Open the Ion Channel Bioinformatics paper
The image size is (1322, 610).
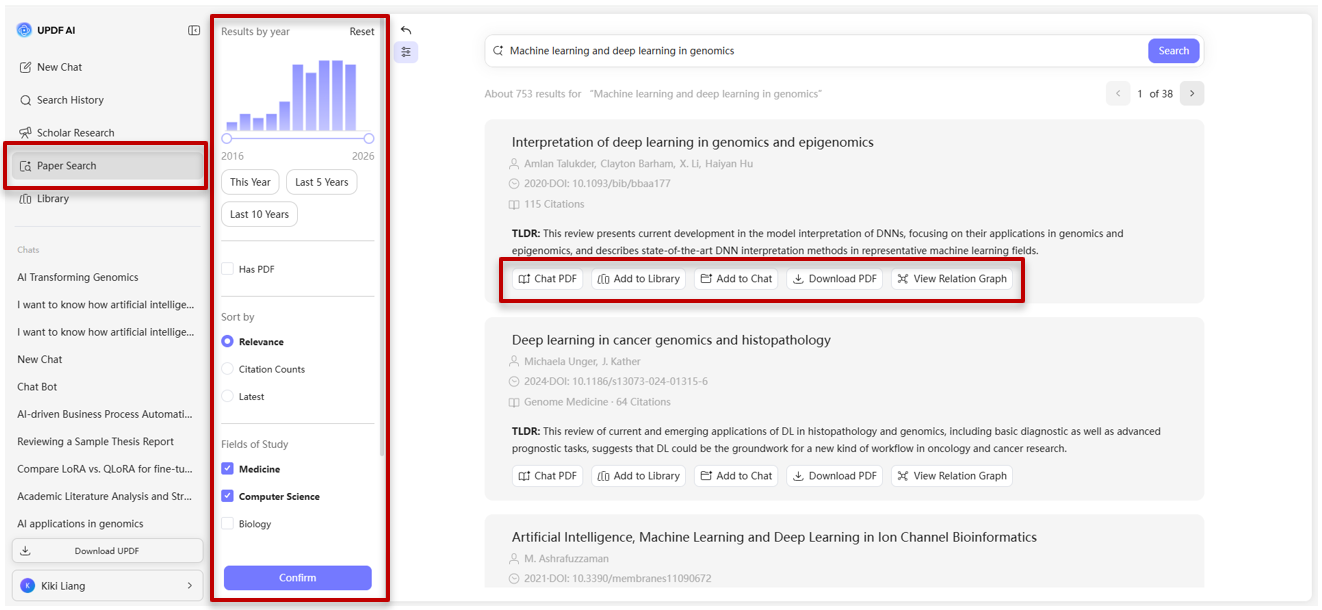pyautogui.click(x=774, y=537)
